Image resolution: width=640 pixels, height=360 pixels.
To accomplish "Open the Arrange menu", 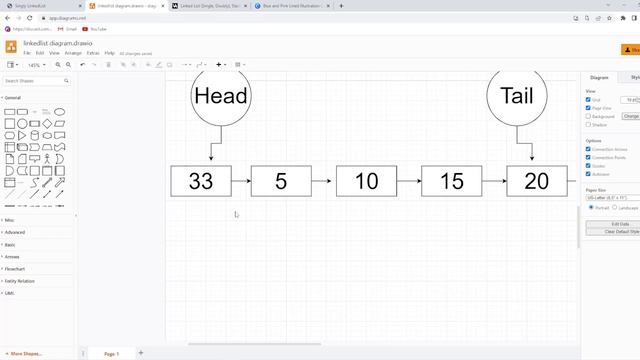I will 73,53.
